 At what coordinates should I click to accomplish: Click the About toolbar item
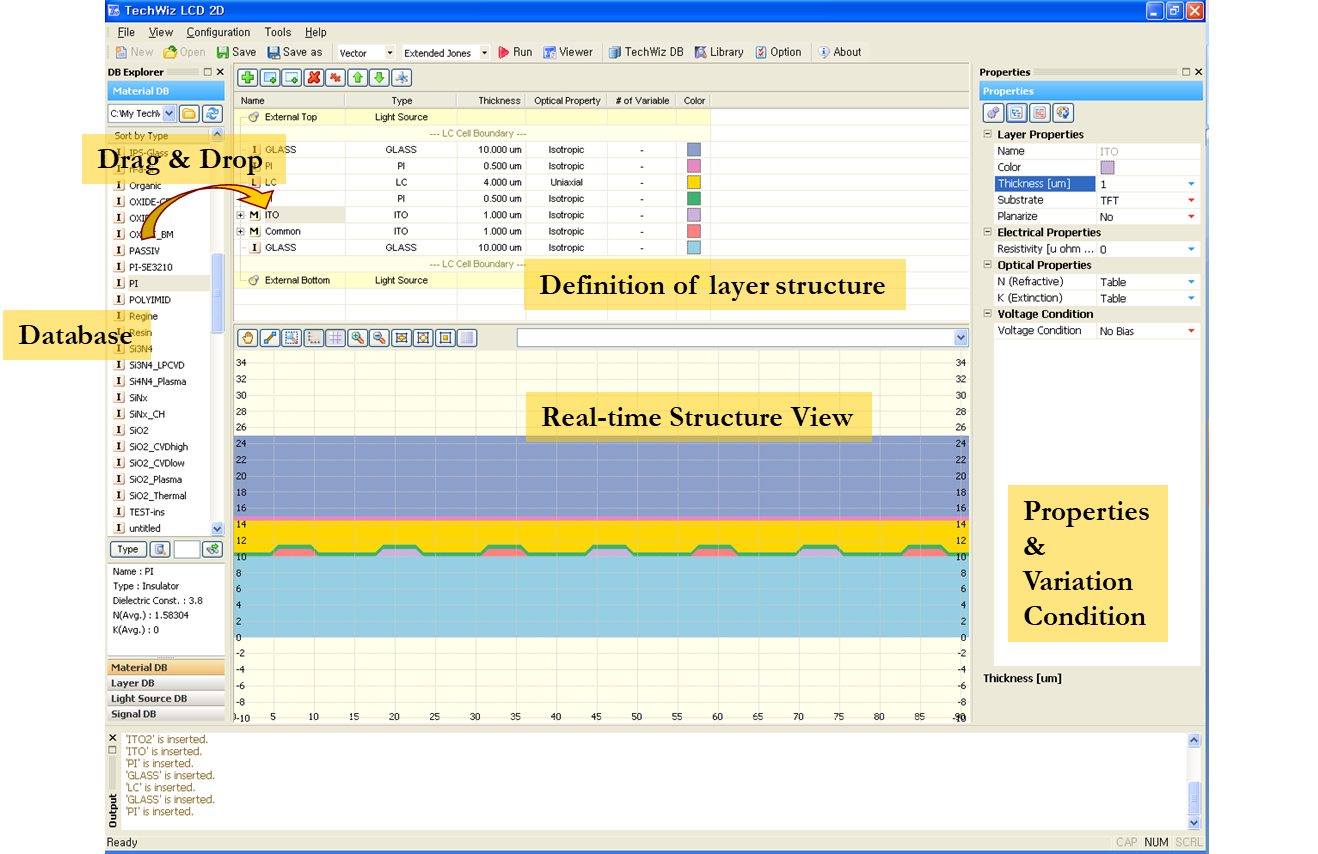click(x=840, y=52)
